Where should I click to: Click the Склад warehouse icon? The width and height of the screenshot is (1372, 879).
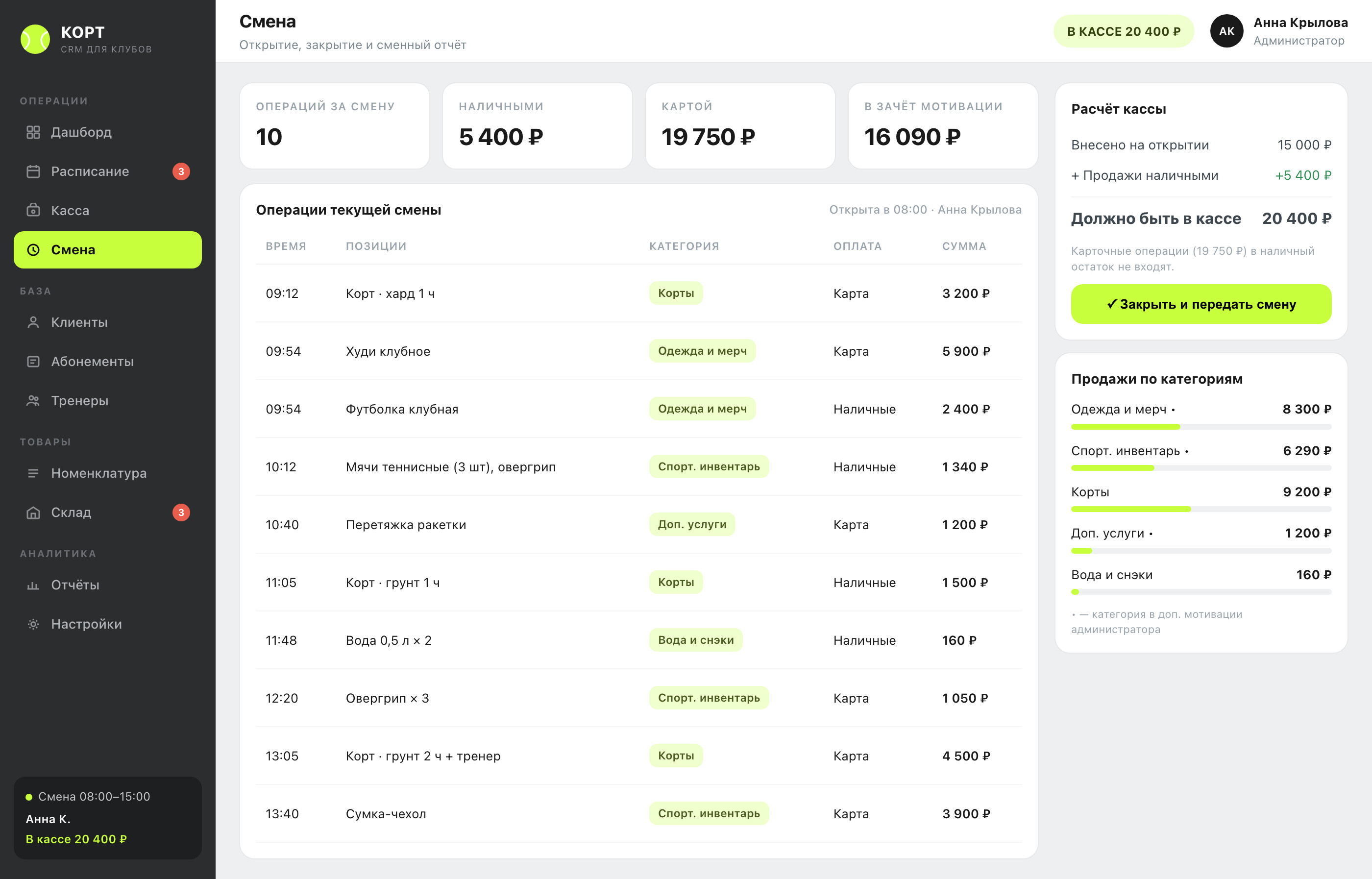[33, 513]
